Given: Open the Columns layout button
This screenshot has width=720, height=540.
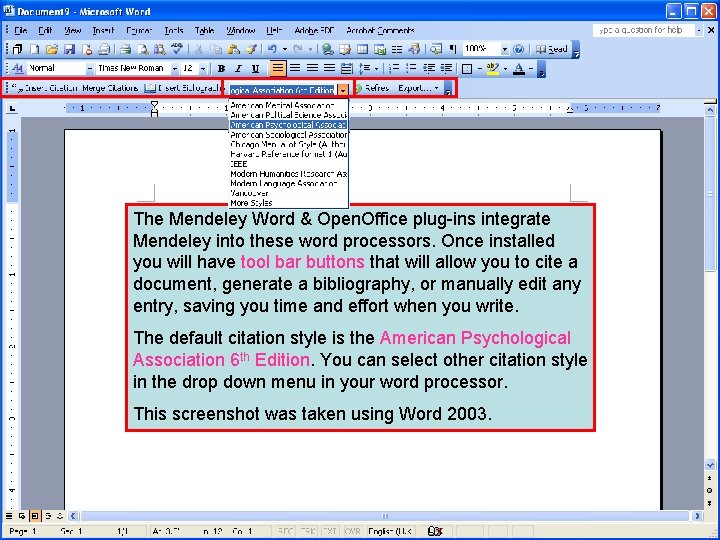Looking at the screenshot, I should 397,49.
